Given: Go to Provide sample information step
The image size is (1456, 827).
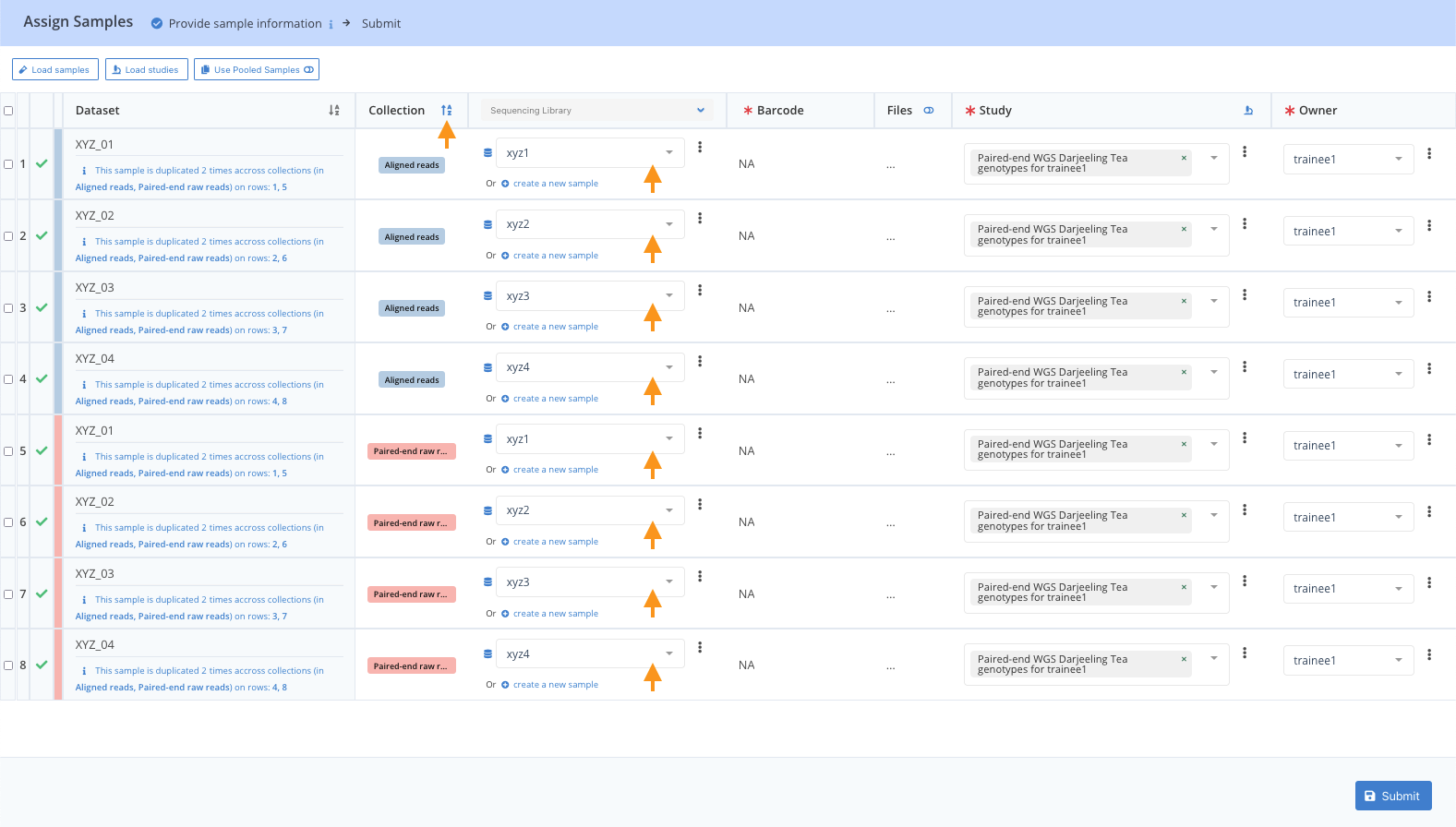Looking at the screenshot, I should [x=245, y=24].
